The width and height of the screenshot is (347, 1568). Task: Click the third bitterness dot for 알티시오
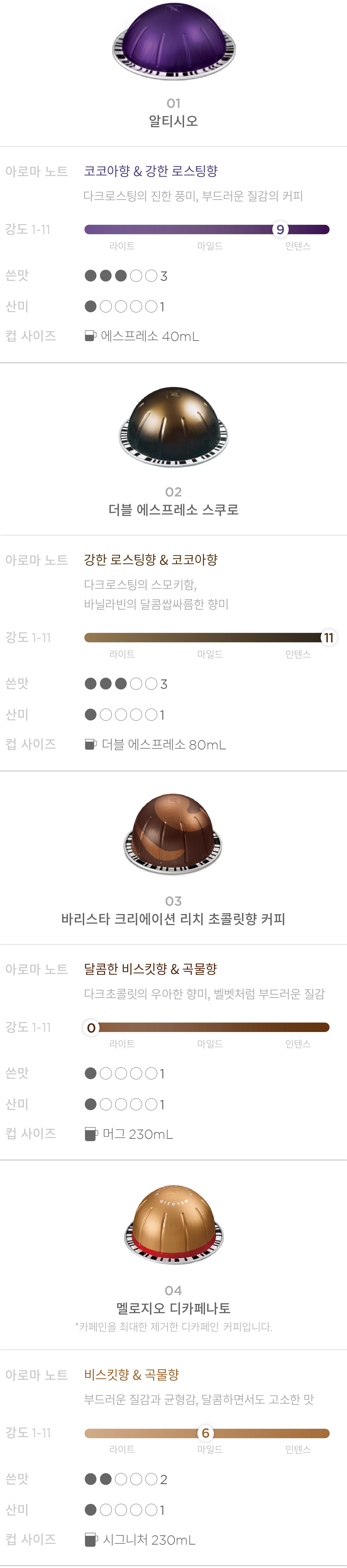[121, 276]
